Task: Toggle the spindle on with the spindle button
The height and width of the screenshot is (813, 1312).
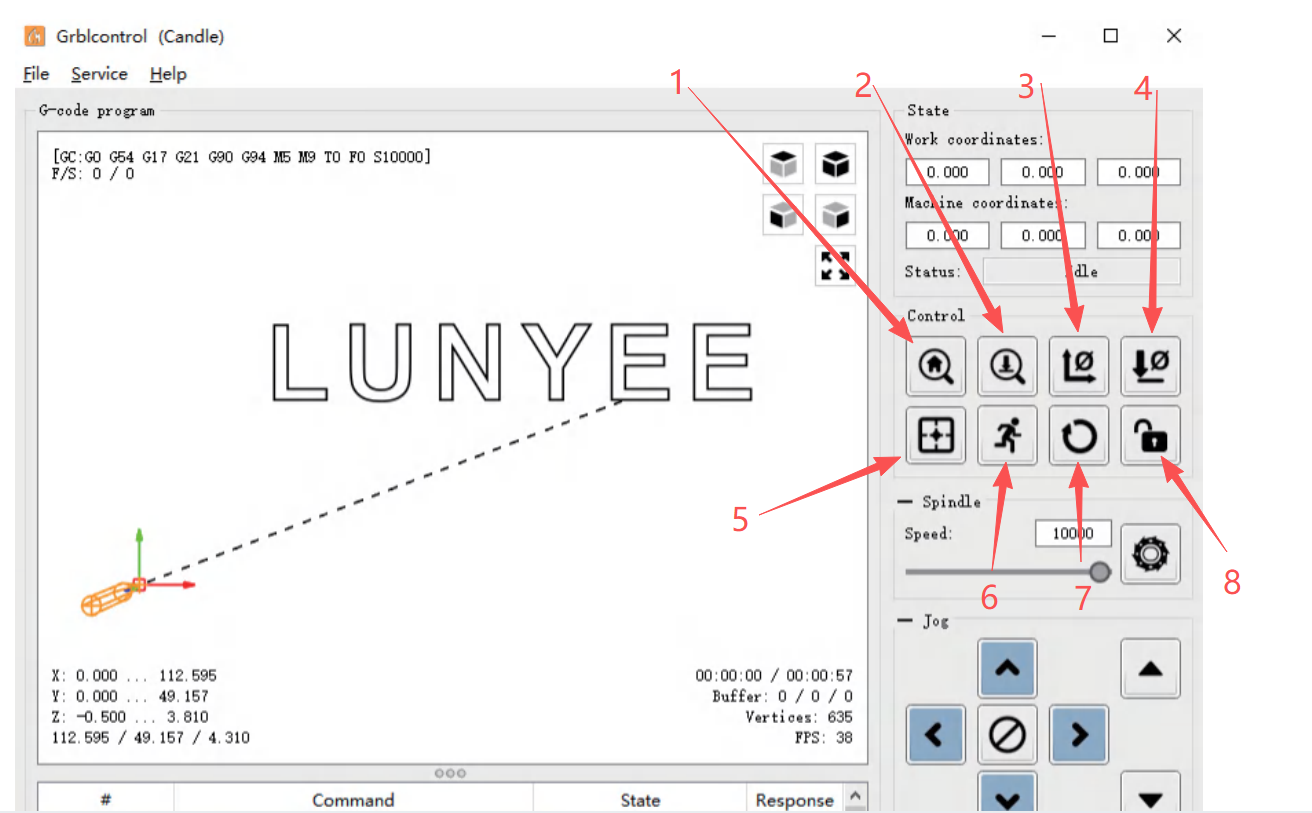Action: click(1151, 554)
